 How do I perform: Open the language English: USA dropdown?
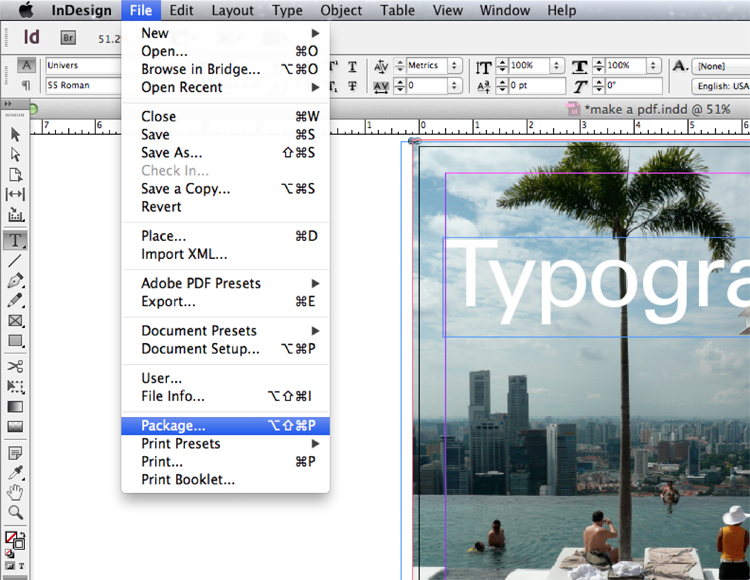pyautogui.click(x=722, y=86)
